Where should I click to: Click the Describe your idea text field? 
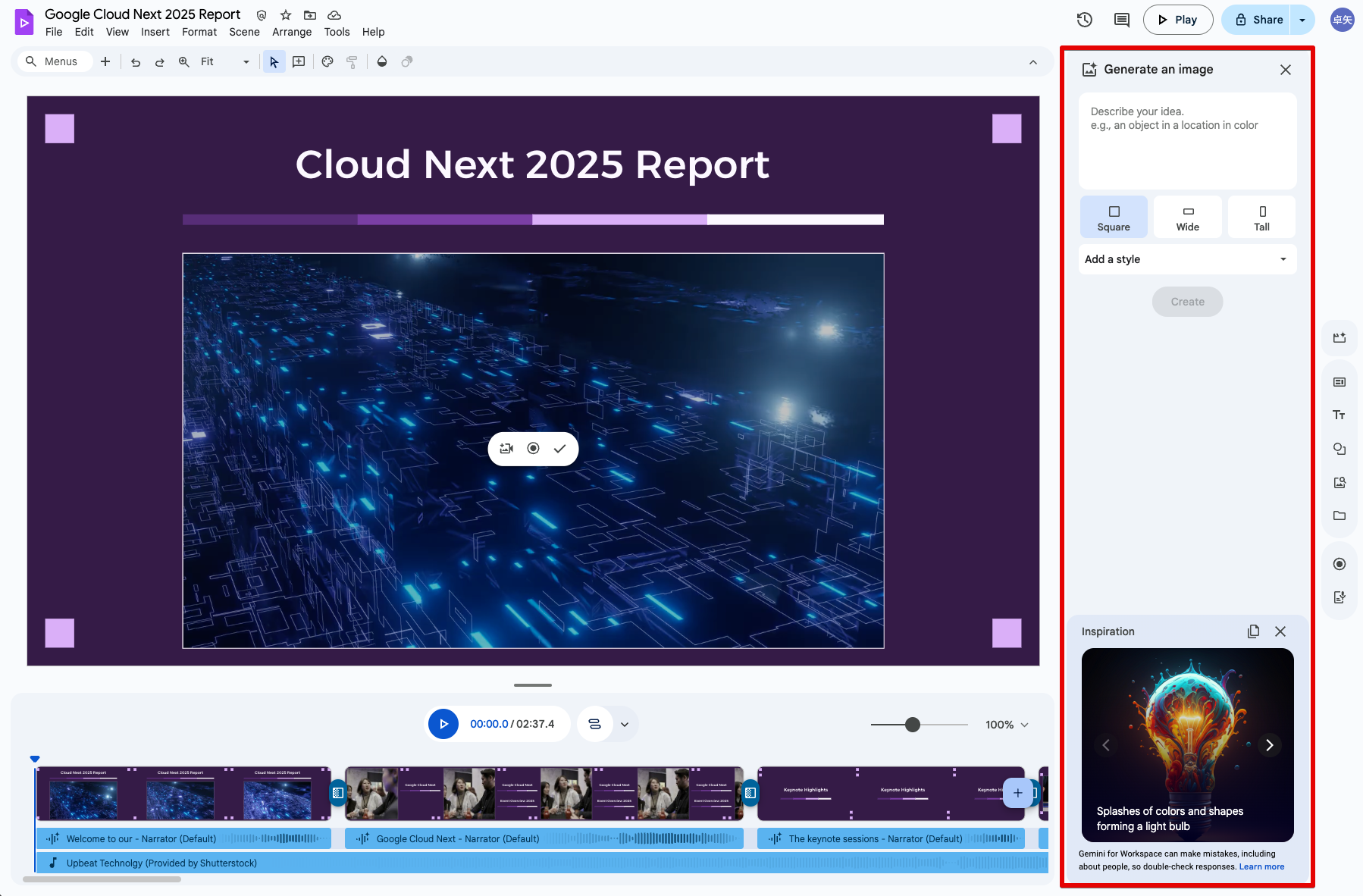tap(1187, 141)
